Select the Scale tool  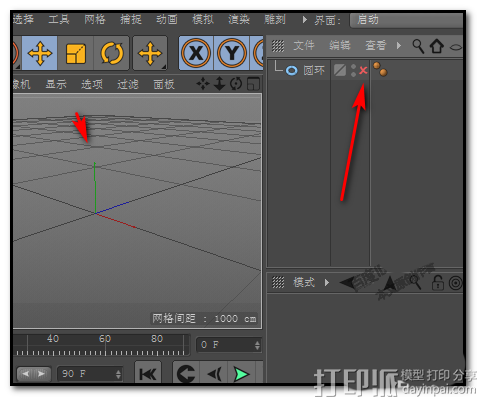[76, 53]
